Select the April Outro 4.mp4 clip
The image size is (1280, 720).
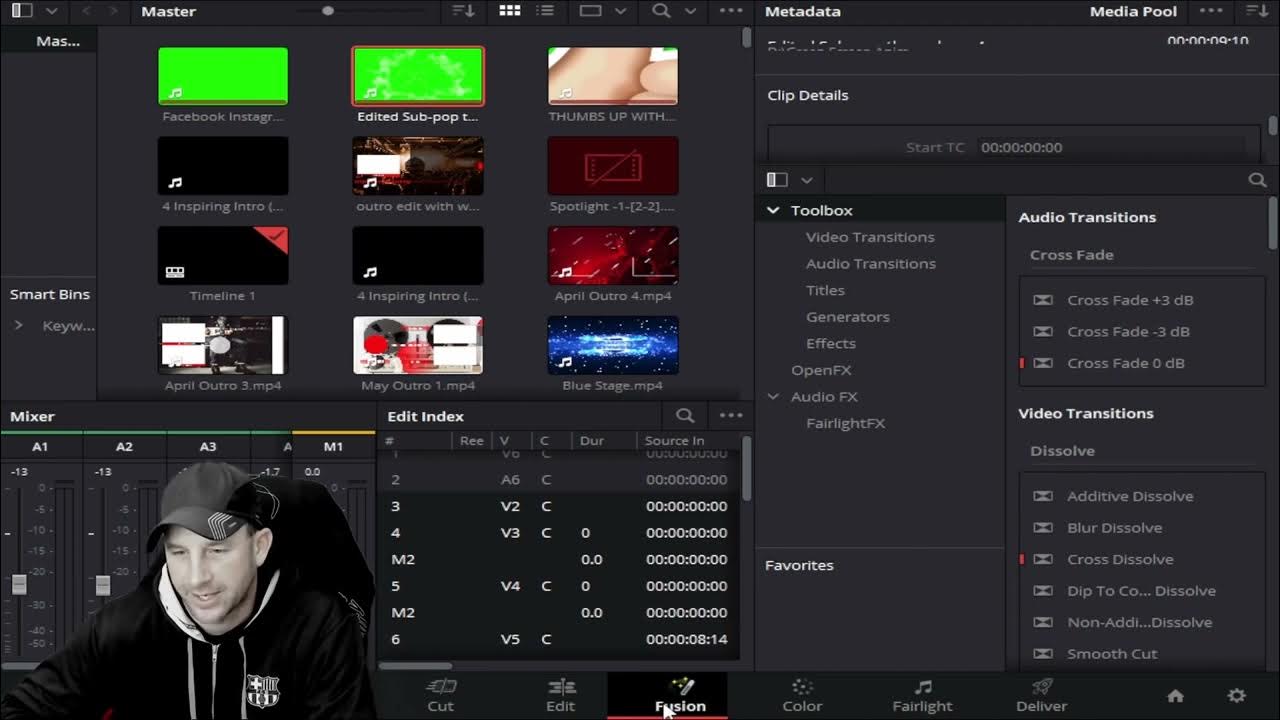(613, 256)
